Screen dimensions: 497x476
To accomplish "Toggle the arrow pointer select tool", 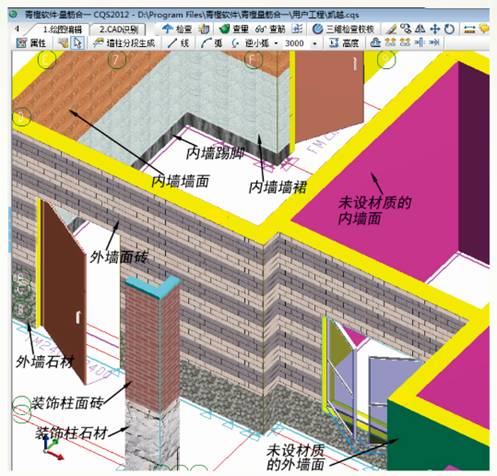I will (78, 43).
